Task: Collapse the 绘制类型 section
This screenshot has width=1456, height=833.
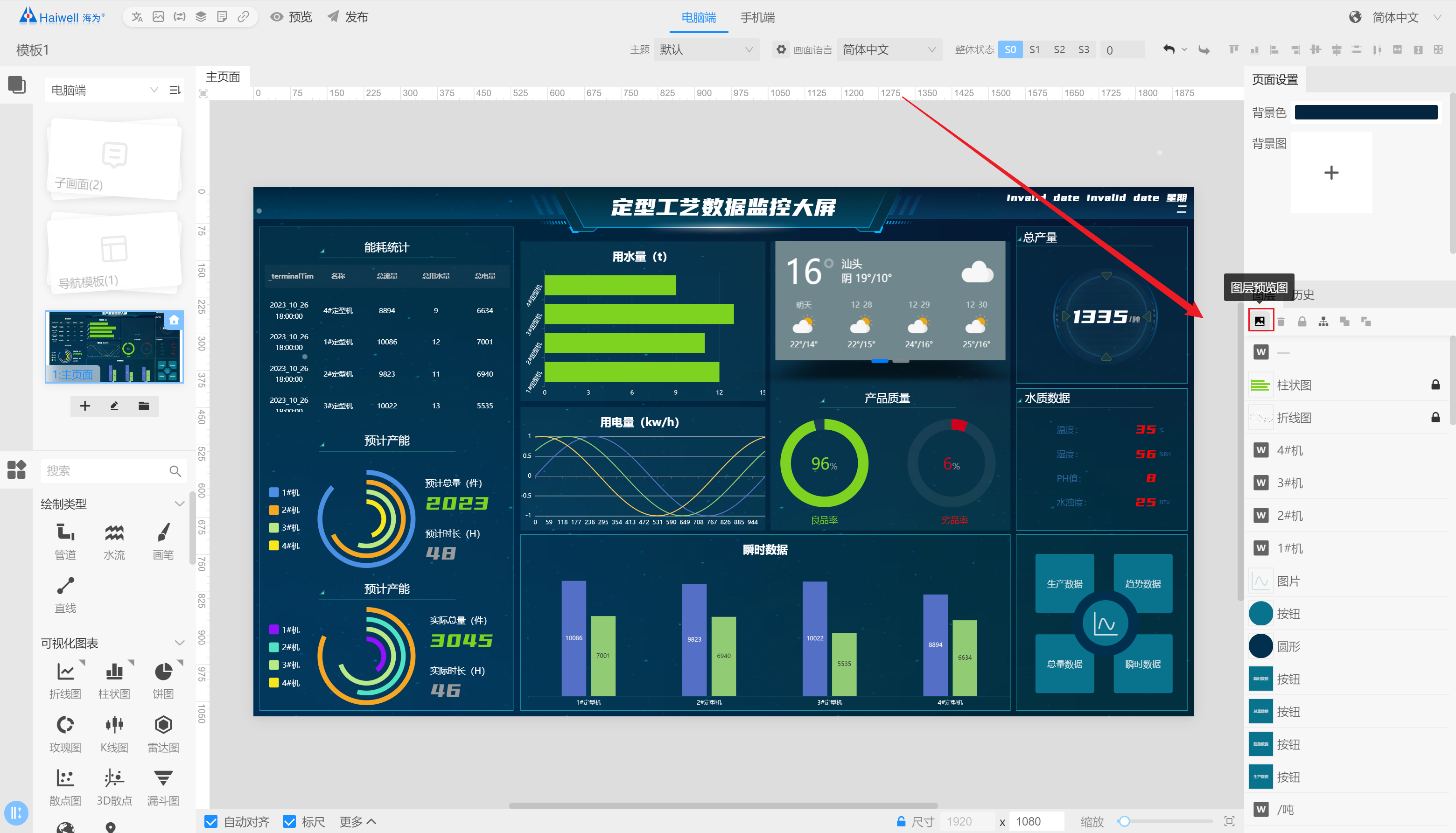Action: [180, 504]
